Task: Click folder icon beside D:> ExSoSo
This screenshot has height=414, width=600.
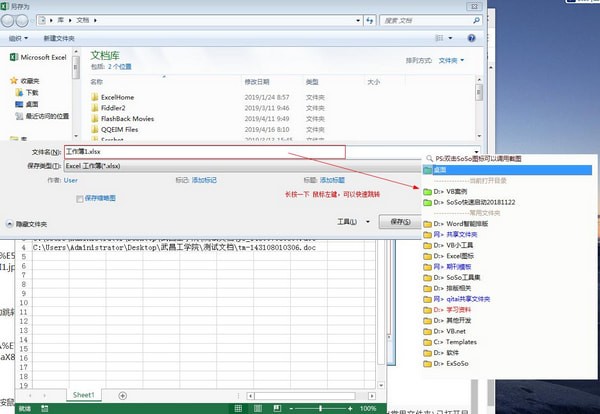Action: 427,363
